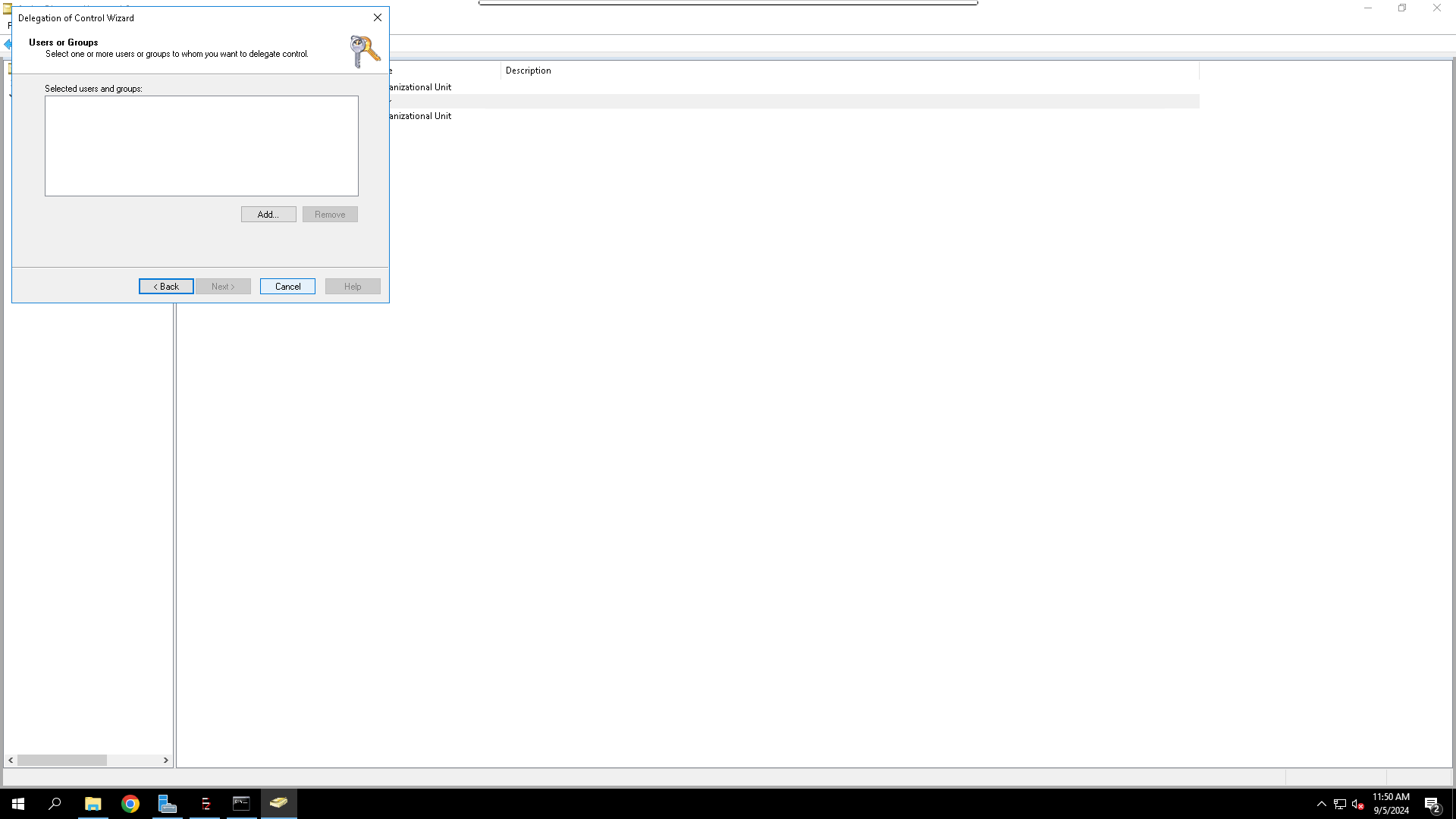This screenshot has height=819, width=1456.
Task: Open File Explorer from the taskbar
Action: click(93, 804)
